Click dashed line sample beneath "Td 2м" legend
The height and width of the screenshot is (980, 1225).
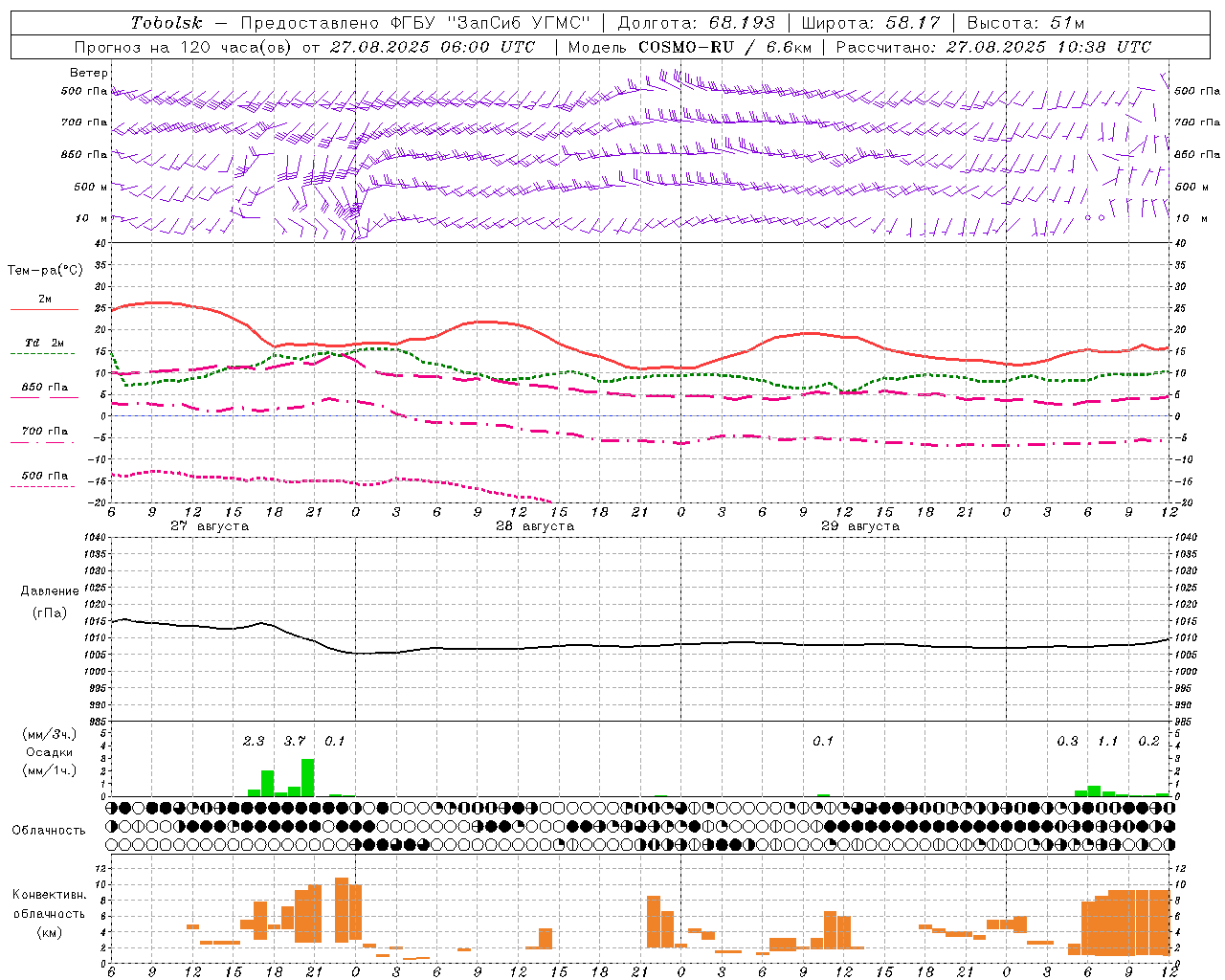(x=44, y=353)
